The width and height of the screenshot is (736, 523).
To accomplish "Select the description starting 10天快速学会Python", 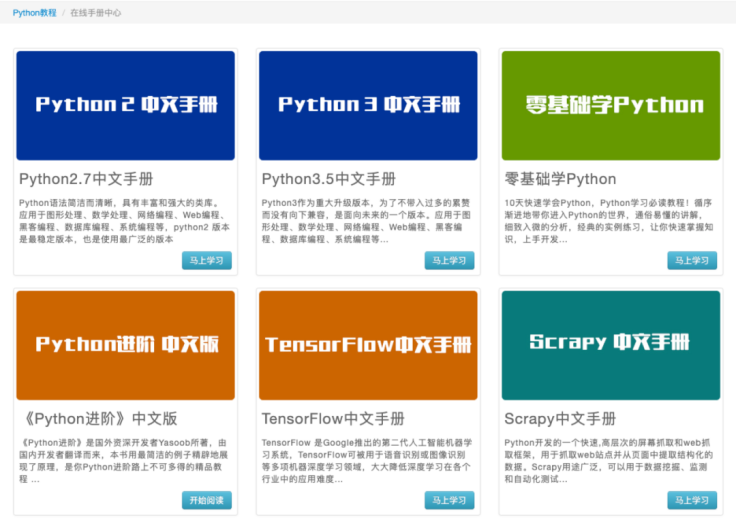I will [609, 221].
